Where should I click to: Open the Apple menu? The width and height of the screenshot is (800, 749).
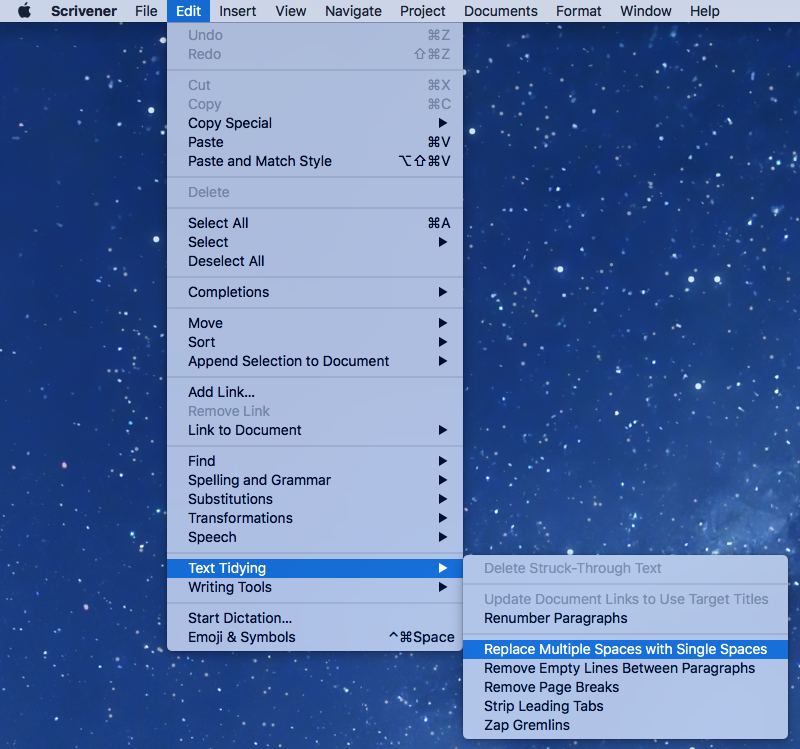pos(24,11)
